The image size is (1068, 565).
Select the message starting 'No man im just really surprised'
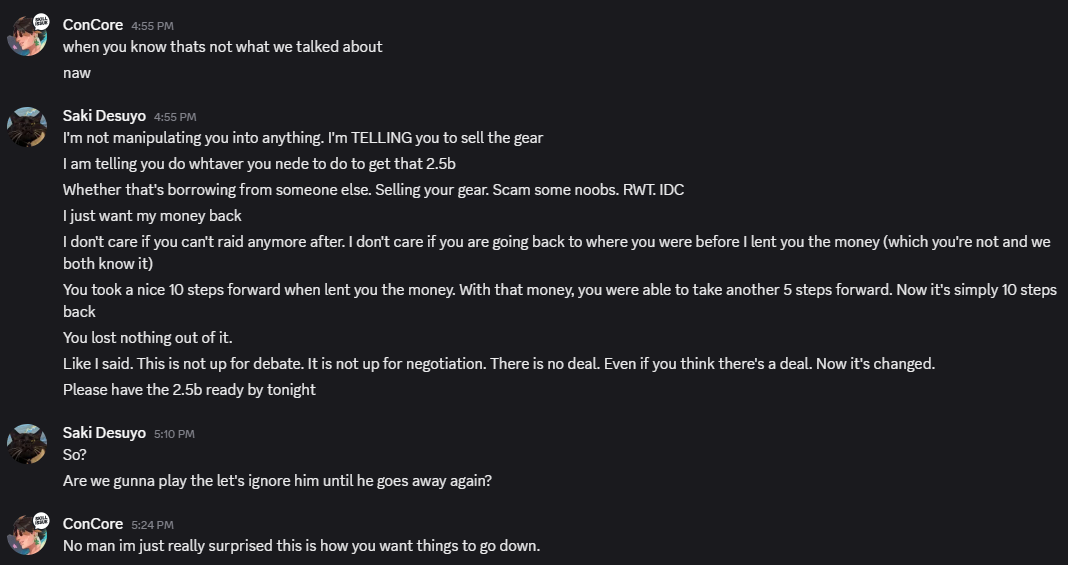coord(301,546)
